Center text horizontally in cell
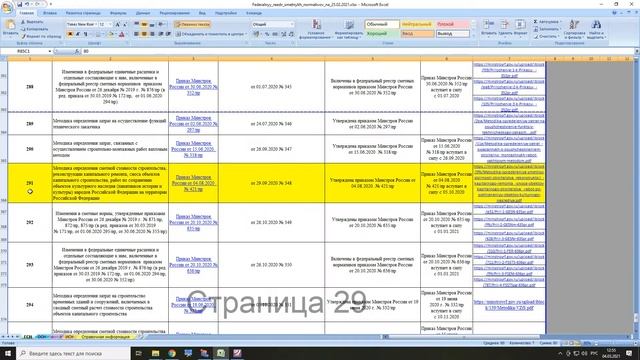This screenshot has height=360, width=640. coord(144,34)
